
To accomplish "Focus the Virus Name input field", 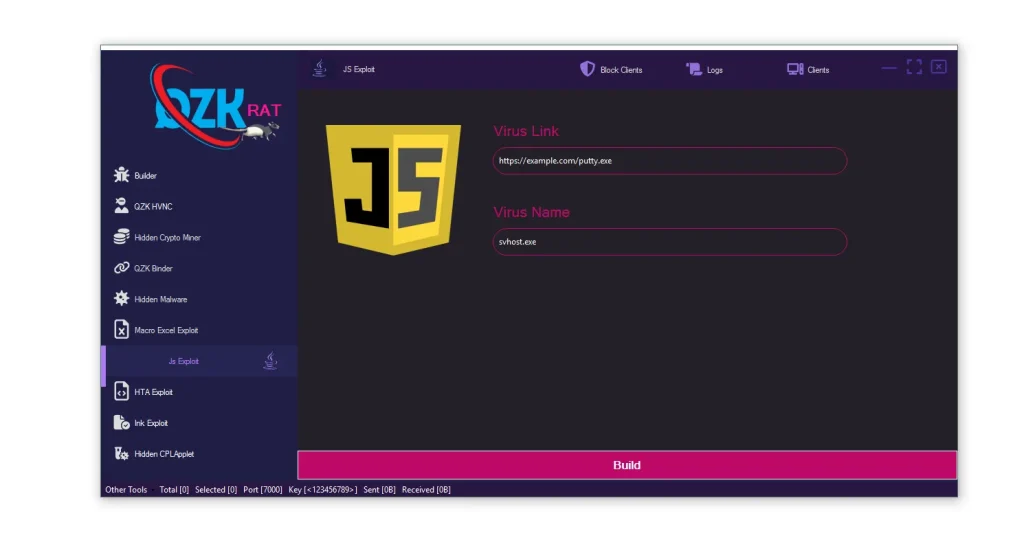I will [670, 242].
